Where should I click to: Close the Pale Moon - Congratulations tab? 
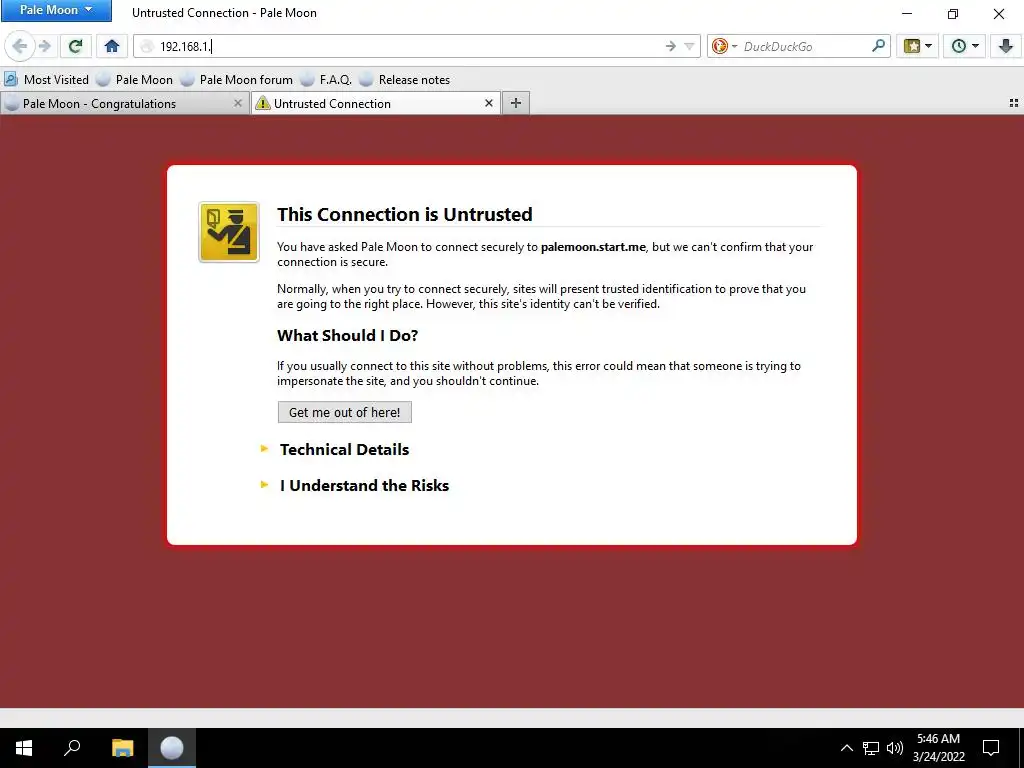pos(238,103)
